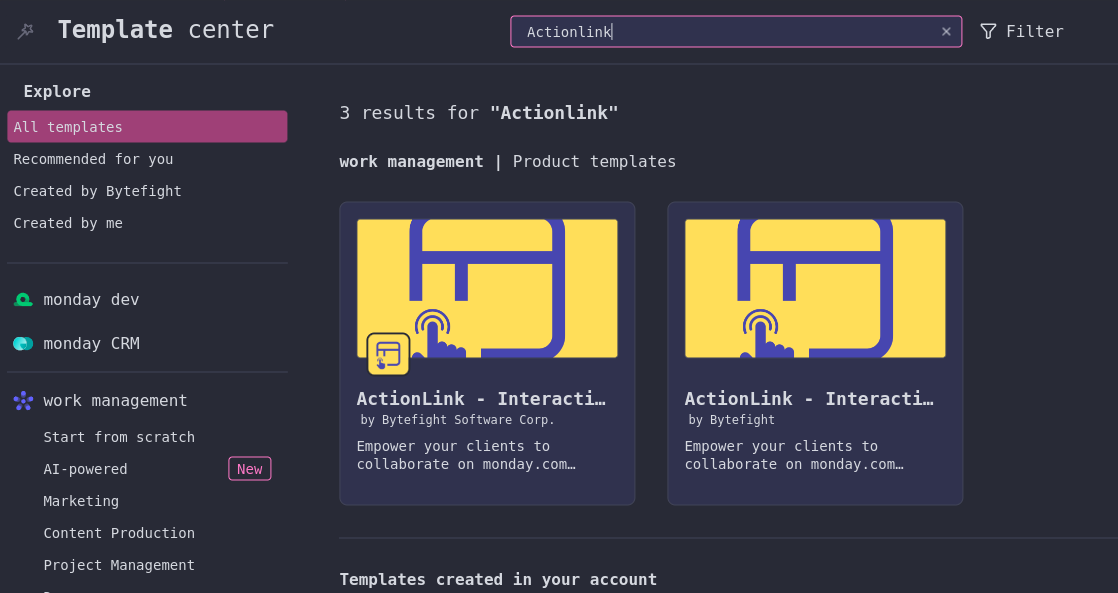
Task: Open the Filter options
Action: (x=1022, y=31)
